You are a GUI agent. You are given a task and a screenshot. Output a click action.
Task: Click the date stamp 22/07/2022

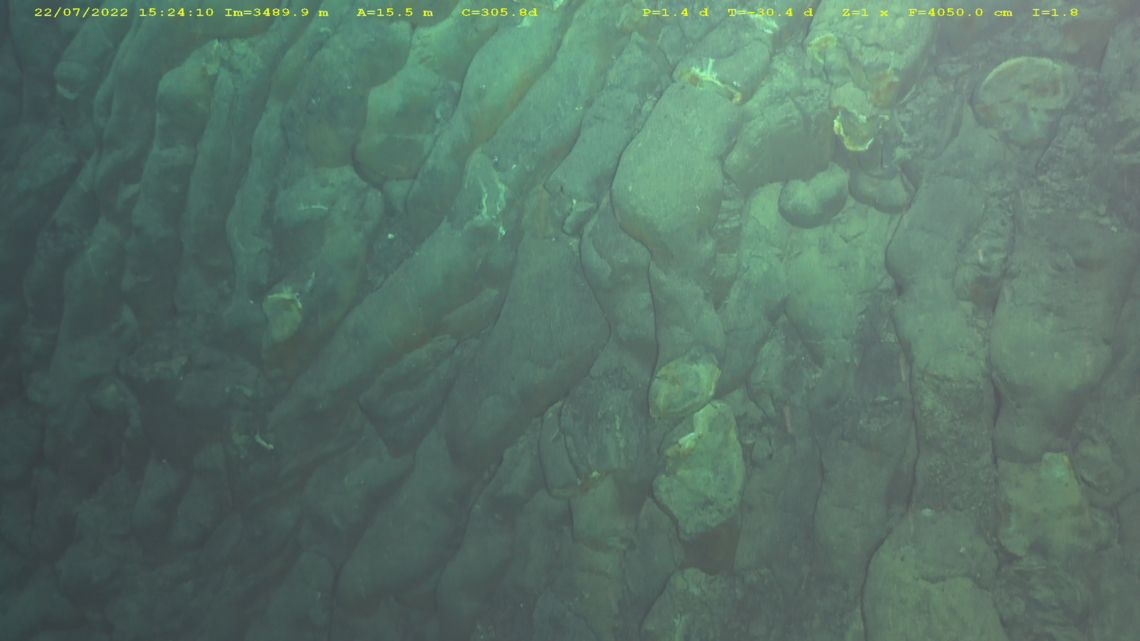(x=81, y=12)
